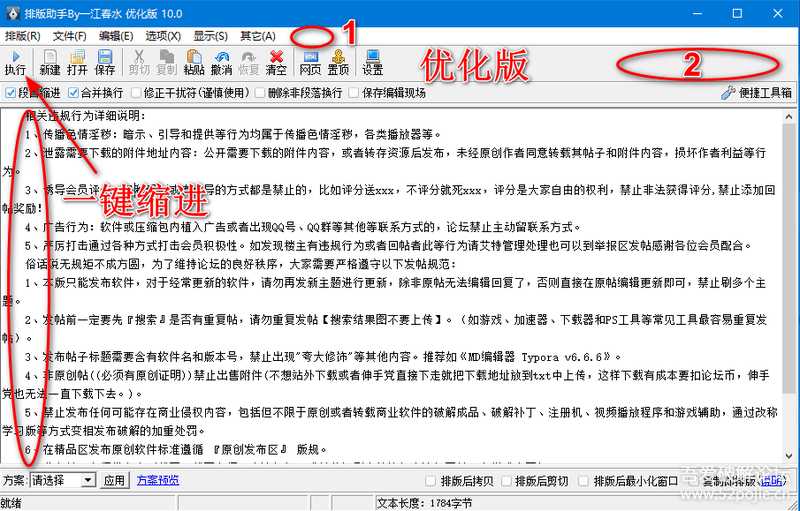Screen dimensions: 800x511
Task: Click the 新建 (New) toolbar icon
Action: 50,62
